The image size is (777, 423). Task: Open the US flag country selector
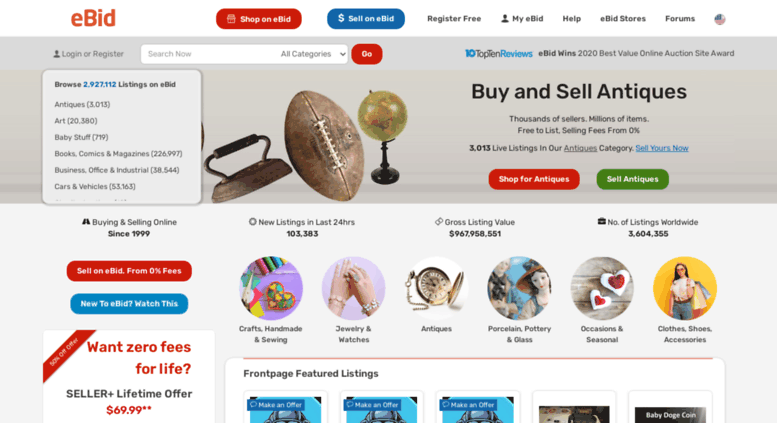(720, 19)
